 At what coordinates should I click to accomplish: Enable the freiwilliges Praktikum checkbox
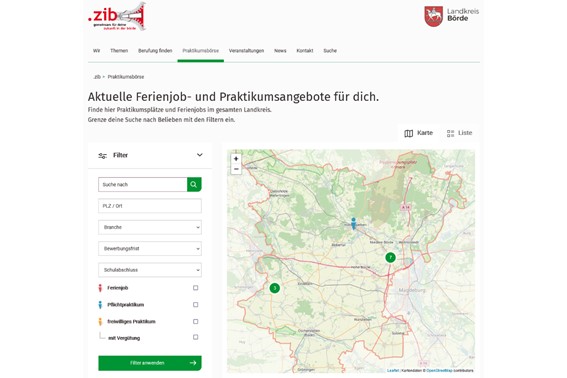(x=196, y=321)
